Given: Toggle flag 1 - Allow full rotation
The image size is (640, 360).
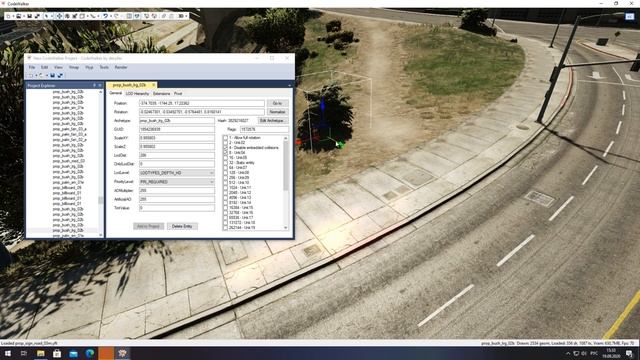Looking at the screenshot, I should (x=225, y=138).
